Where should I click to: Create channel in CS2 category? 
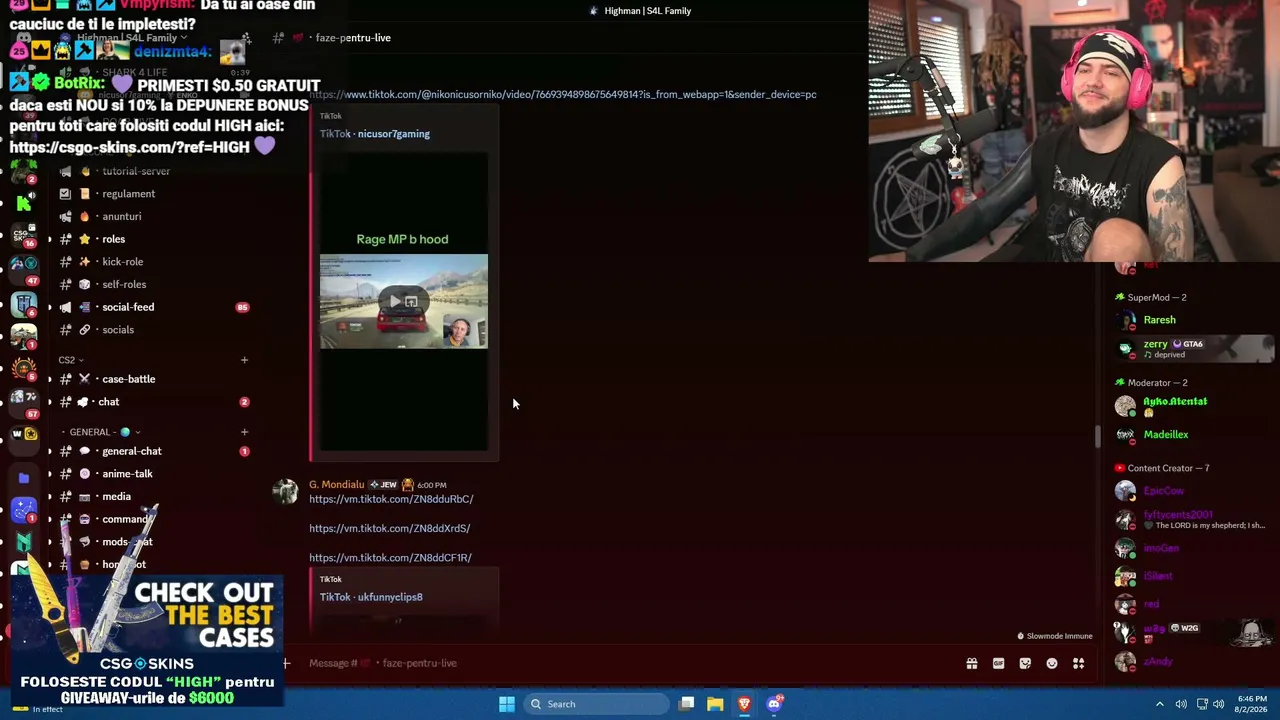tap(244, 360)
